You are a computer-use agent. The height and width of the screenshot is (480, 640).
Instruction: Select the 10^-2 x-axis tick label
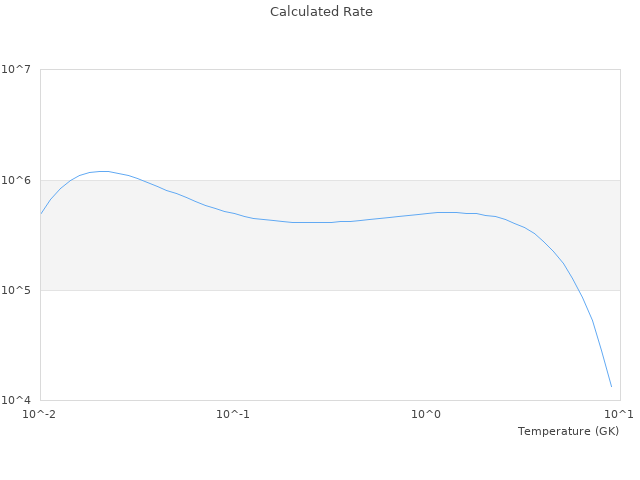point(40,414)
